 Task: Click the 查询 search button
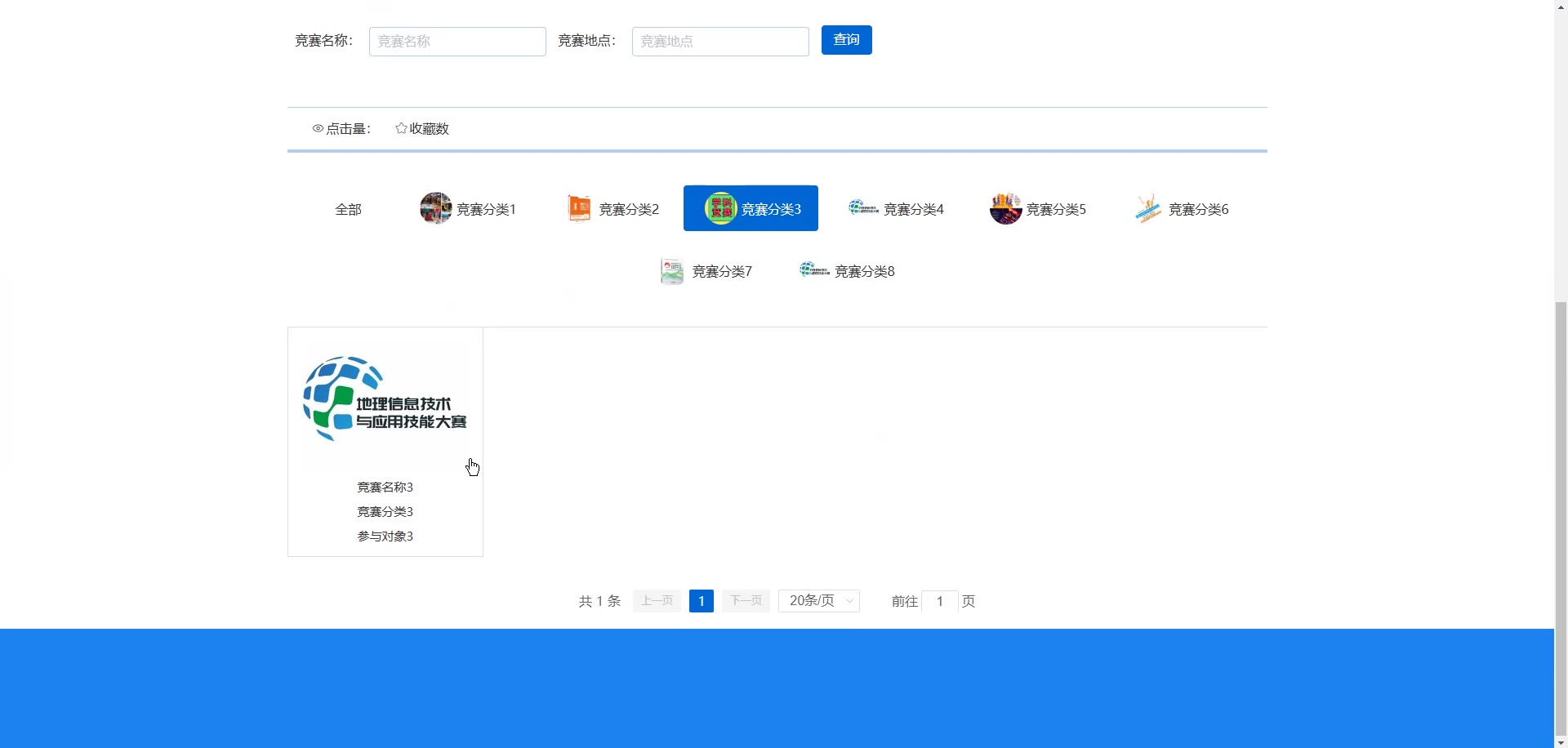846,40
